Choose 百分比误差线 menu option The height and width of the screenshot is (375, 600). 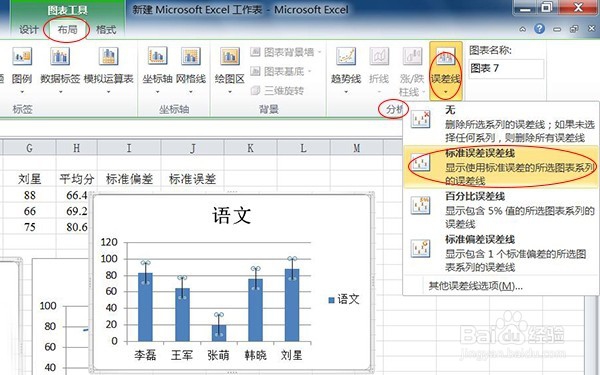pos(501,209)
